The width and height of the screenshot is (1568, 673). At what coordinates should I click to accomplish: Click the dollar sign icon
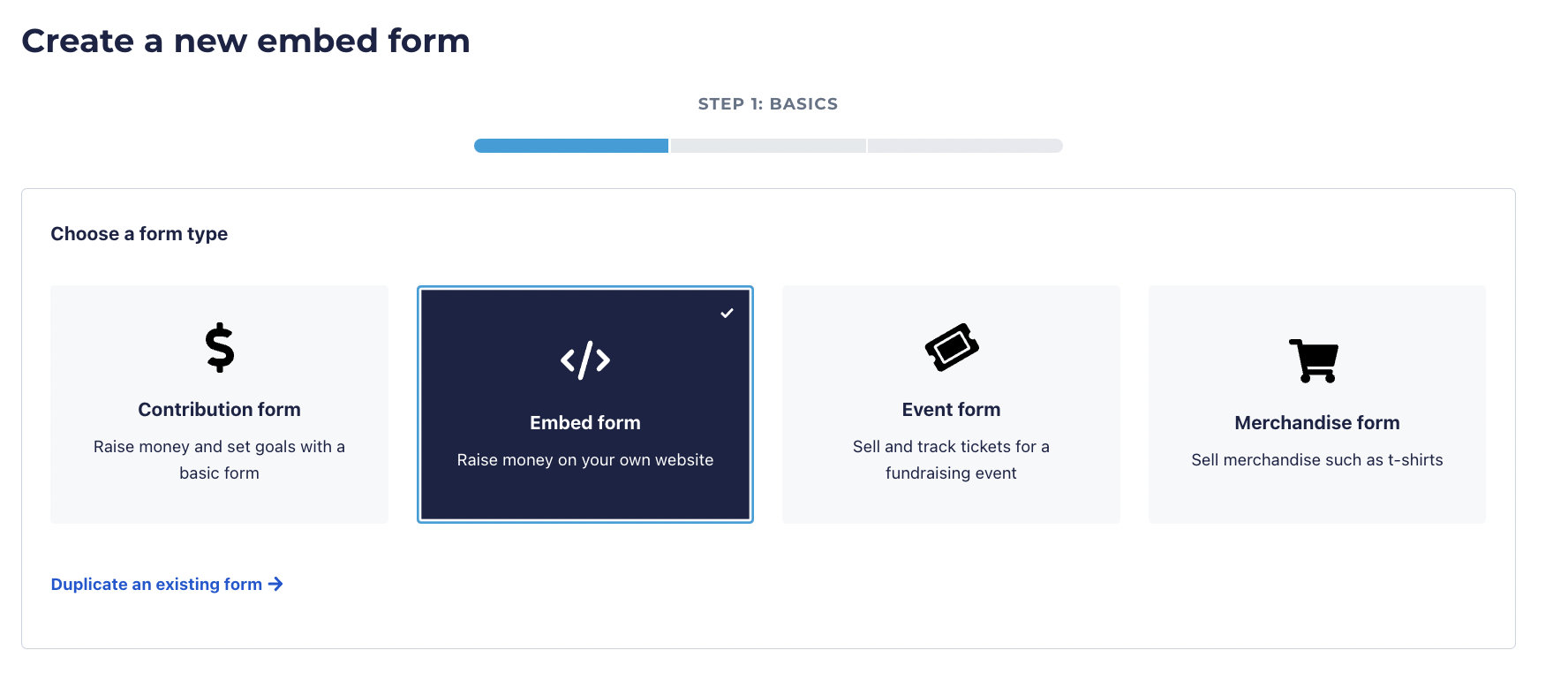pyautogui.click(x=220, y=347)
